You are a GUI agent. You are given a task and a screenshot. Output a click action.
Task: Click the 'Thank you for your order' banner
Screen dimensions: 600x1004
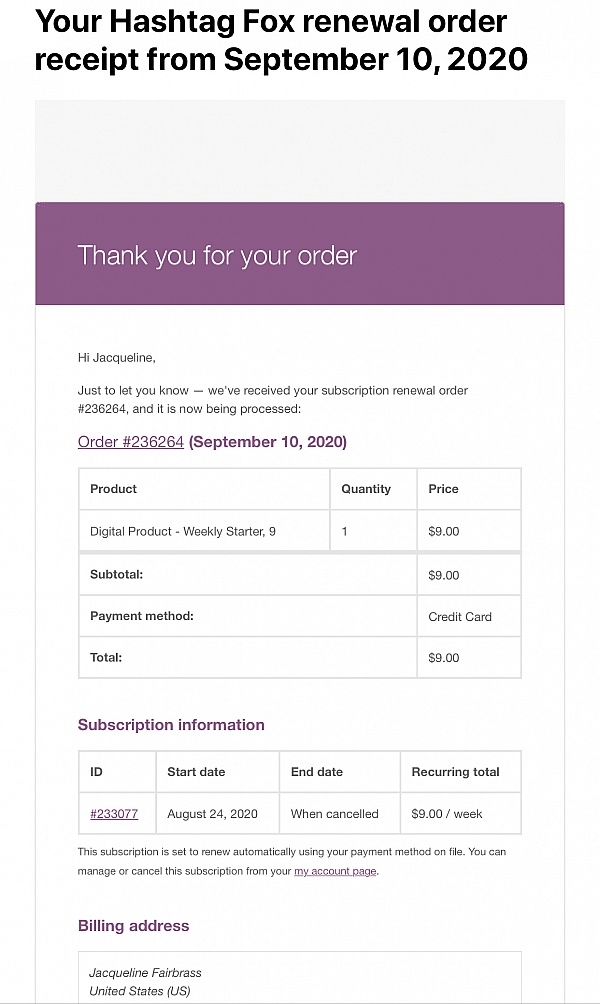[217, 255]
